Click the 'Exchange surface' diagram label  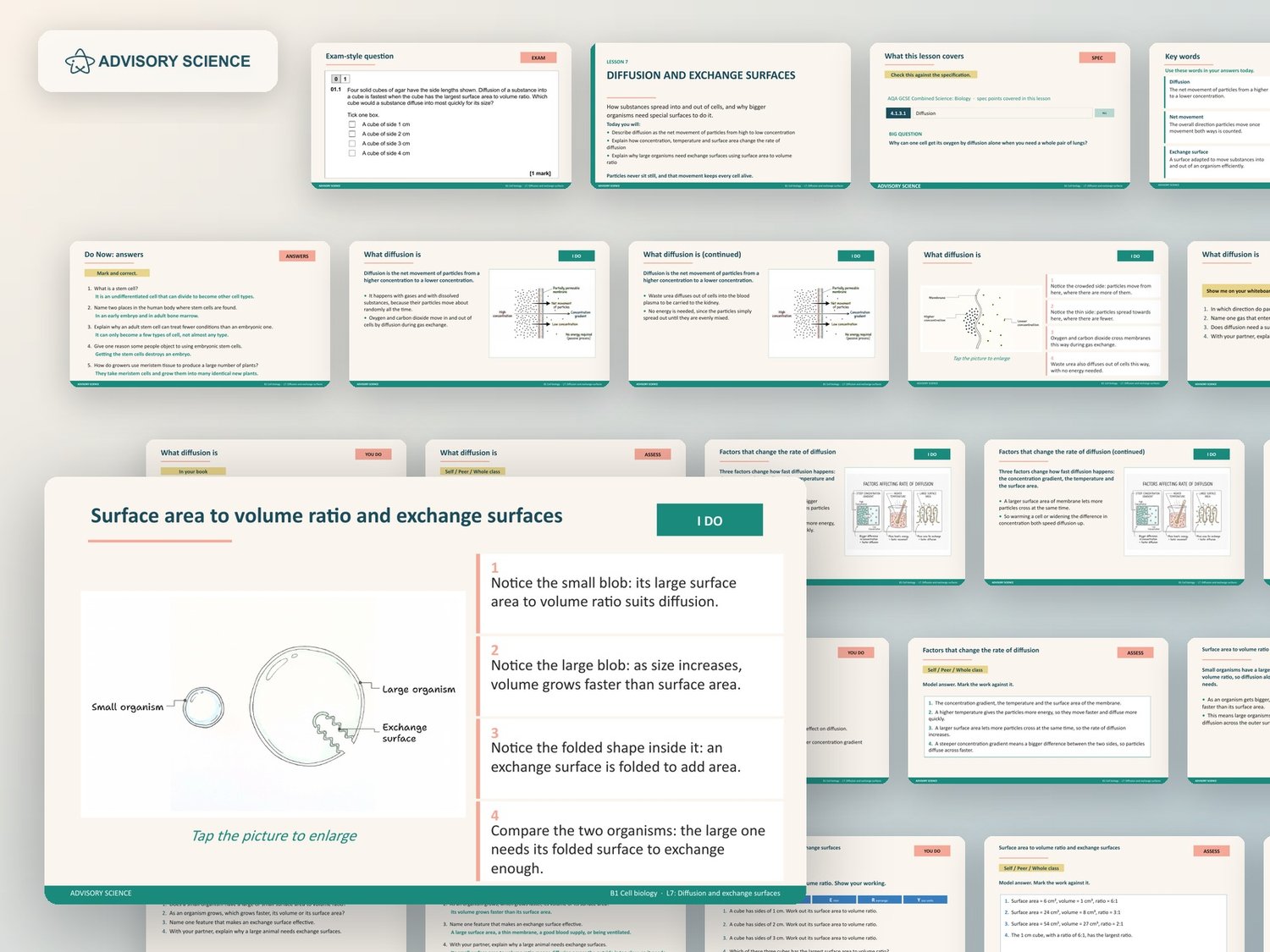(405, 733)
